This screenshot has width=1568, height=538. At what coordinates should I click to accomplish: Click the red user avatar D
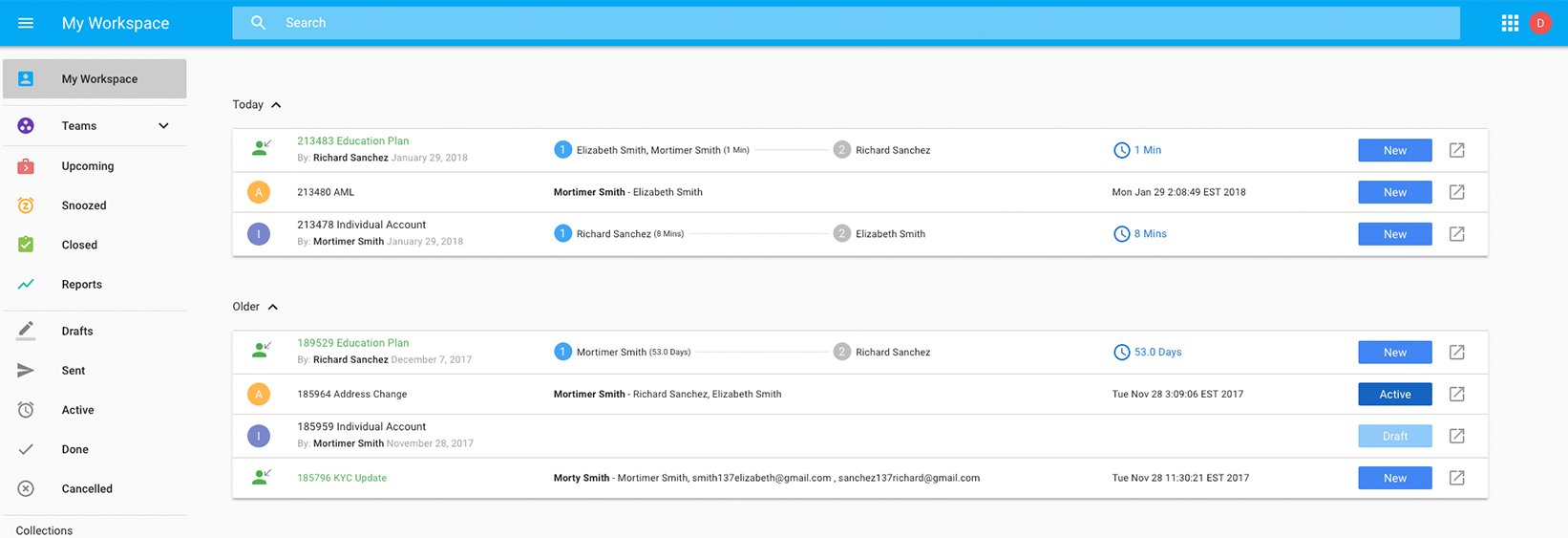[x=1540, y=23]
